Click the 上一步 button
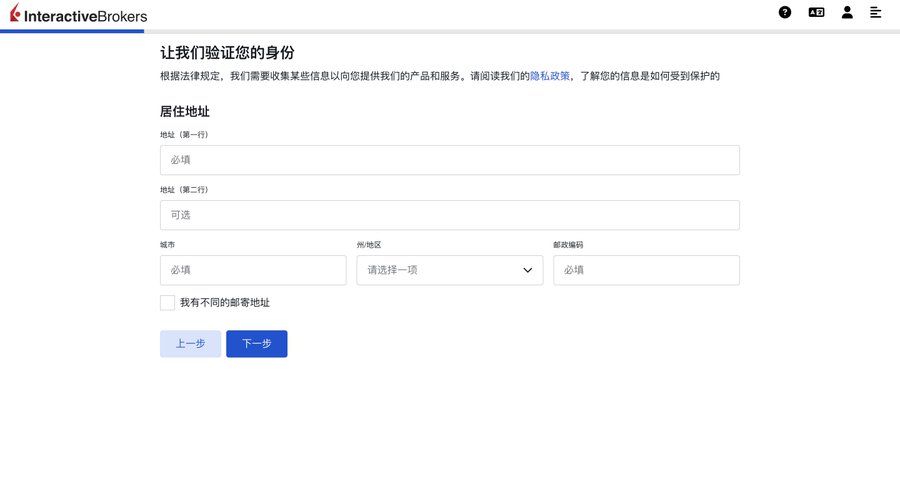 point(190,343)
